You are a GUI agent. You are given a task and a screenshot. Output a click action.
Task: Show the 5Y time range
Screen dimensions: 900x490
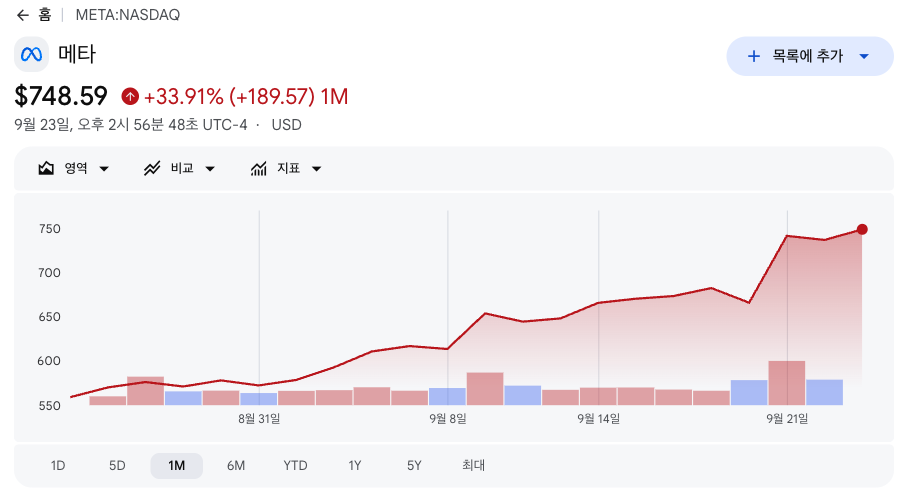(x=414, y=465)
